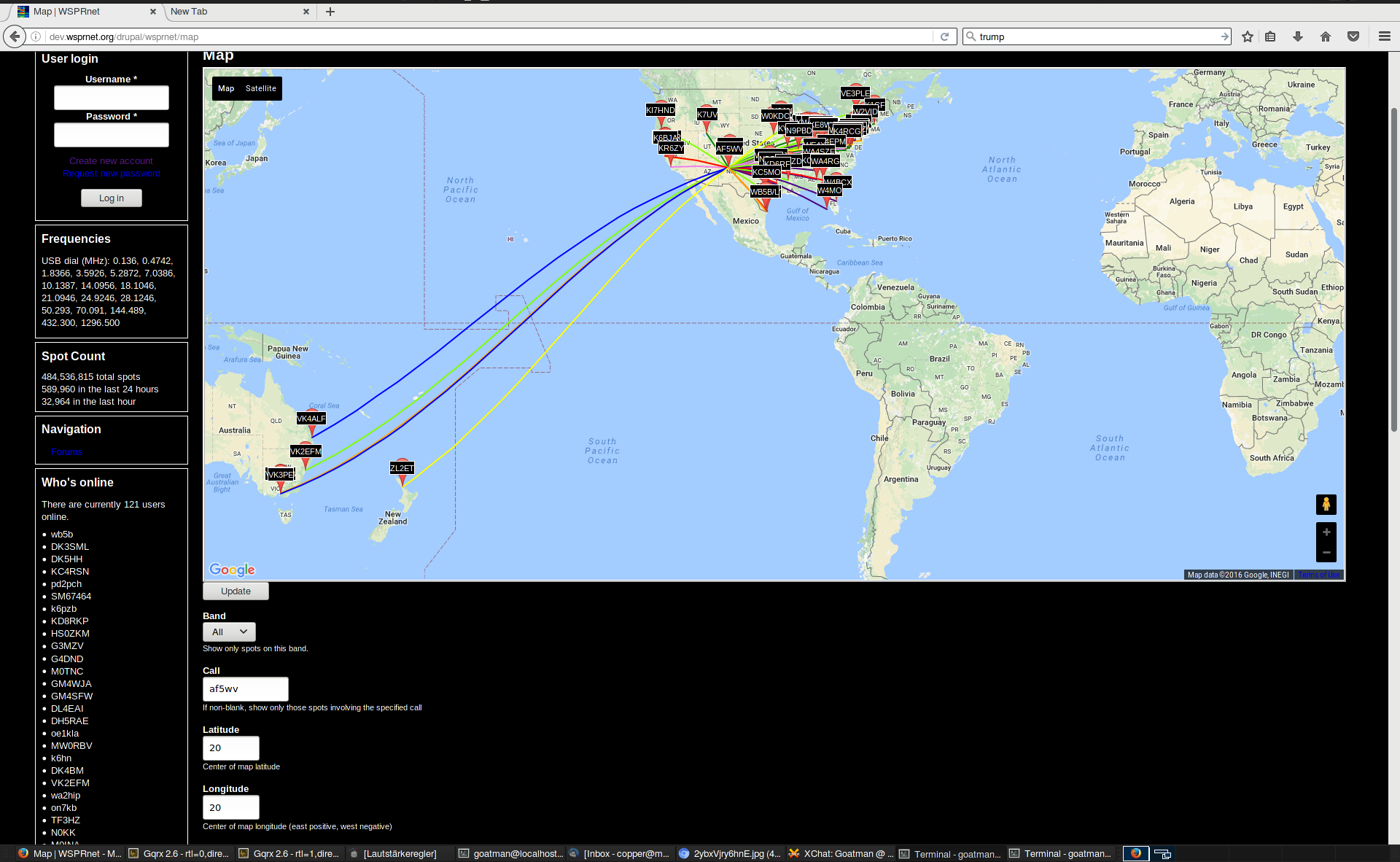Close the New Tab tab

(306, 12)
